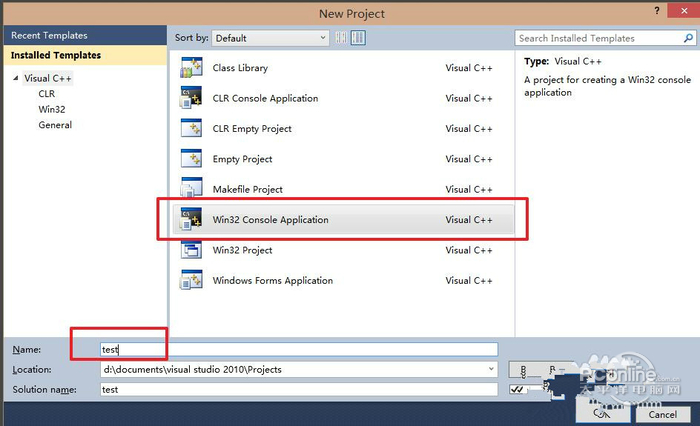The image size is (700, 426).
Task: Switch to medium icons view
Action: click(x=358, y=38)
